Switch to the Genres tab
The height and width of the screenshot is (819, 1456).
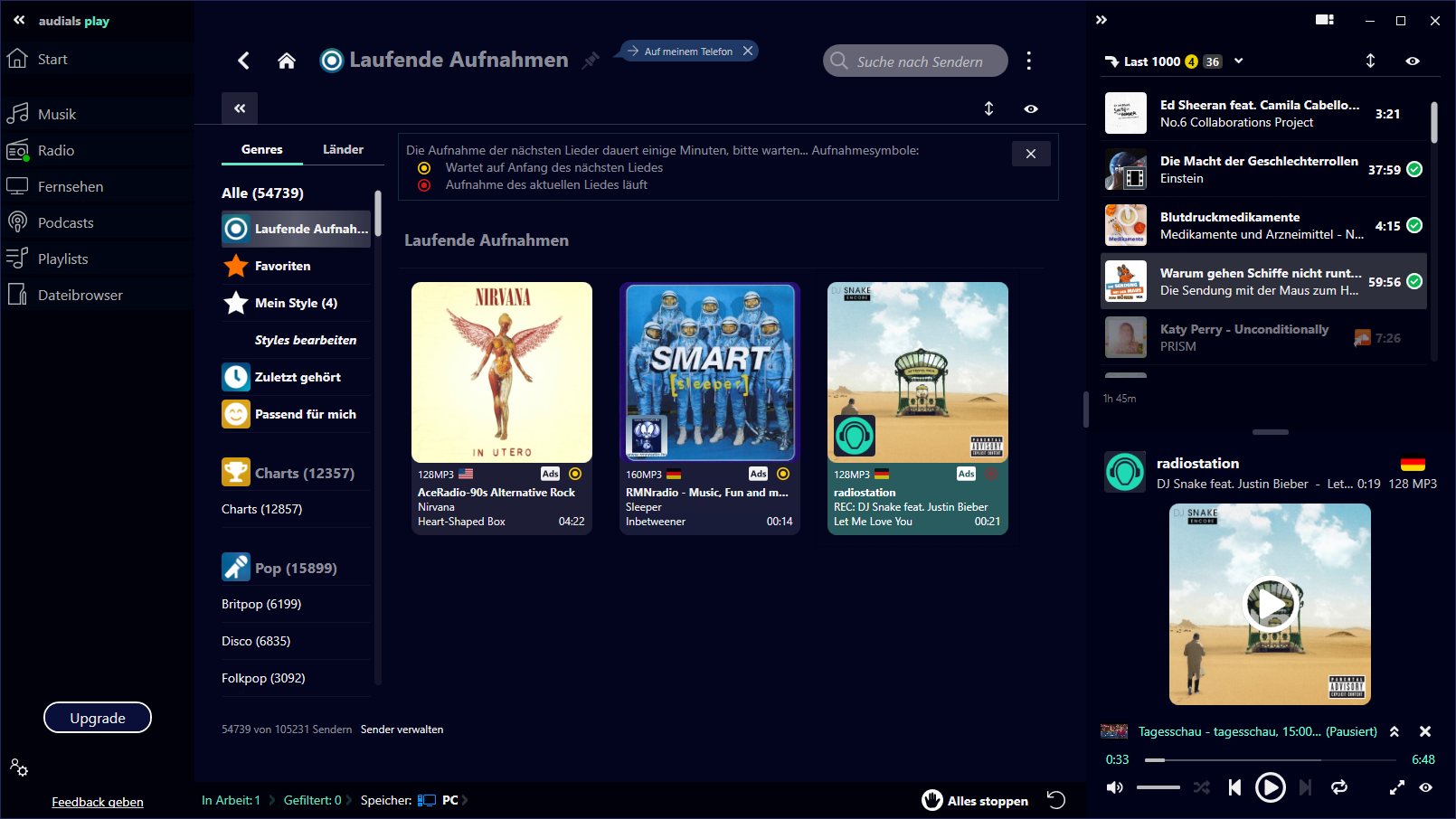[x=262, y=150]
